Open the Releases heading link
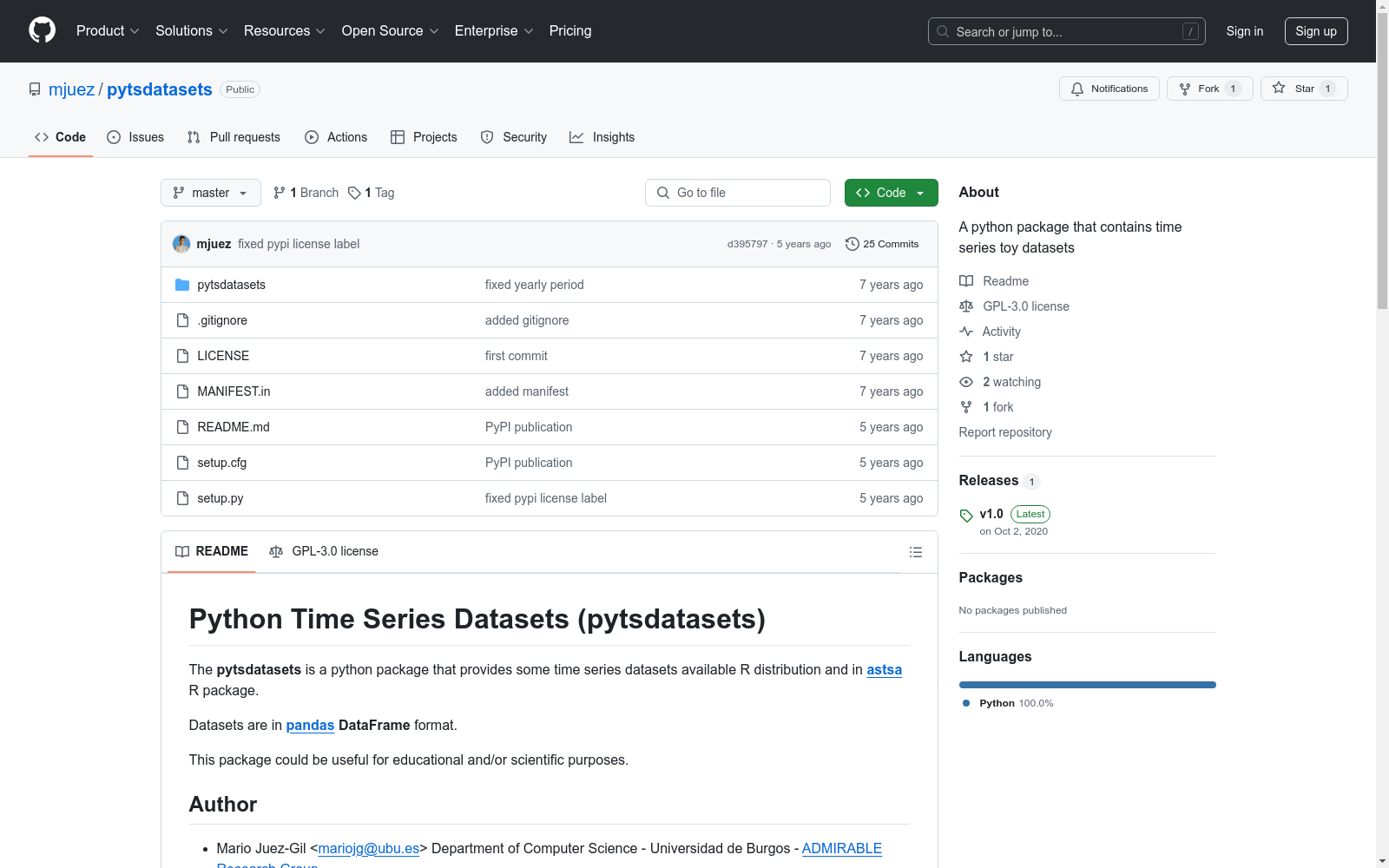Image resolution: width=1389 pixels, height=868 pixels. [x=989, y=481]
